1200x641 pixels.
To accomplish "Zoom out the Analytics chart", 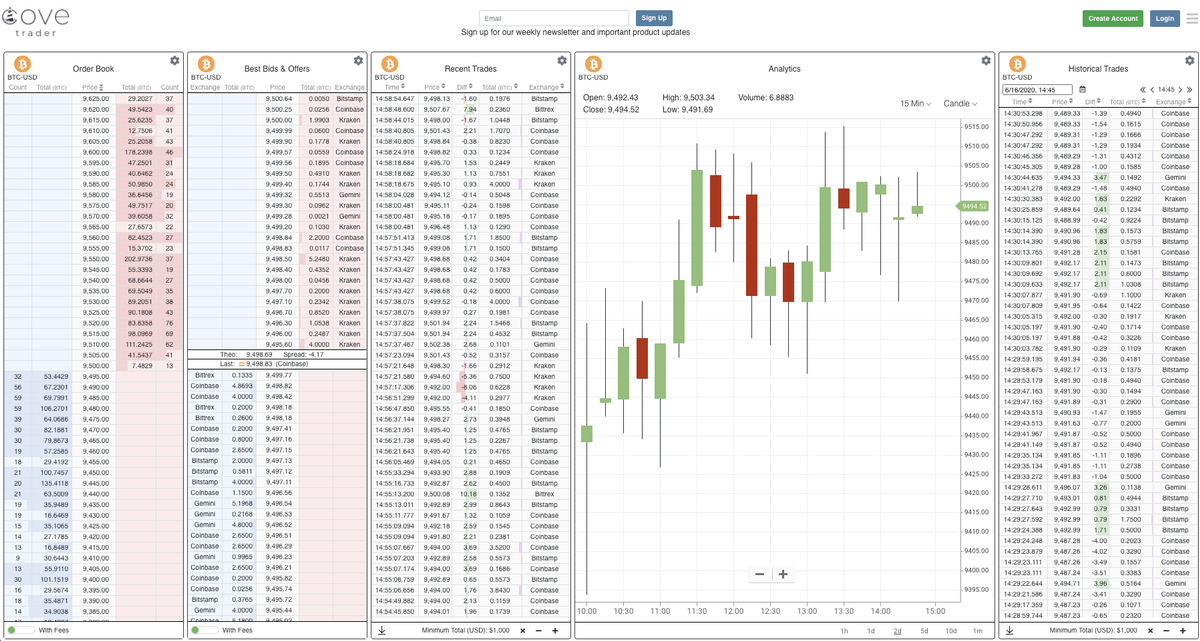I will pyautogui.click(x=760, y=574).
